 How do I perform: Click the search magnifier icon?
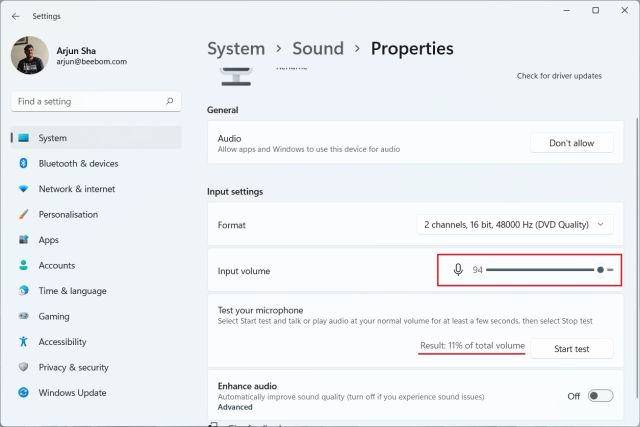[171, 101]
